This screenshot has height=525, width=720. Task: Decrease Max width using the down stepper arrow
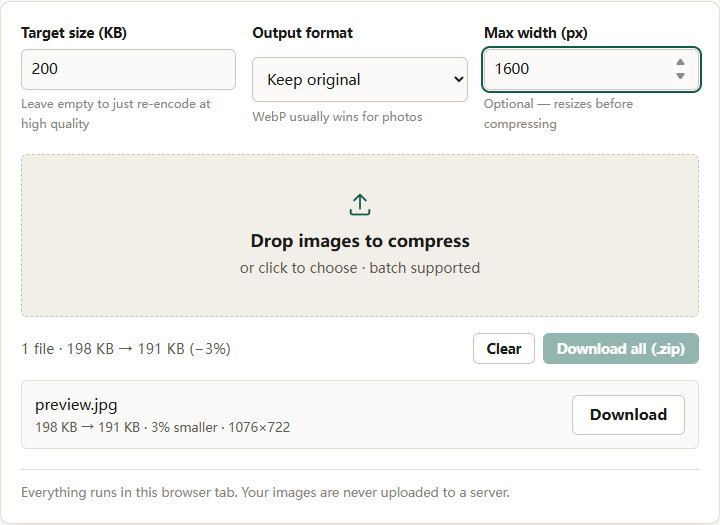681,76
